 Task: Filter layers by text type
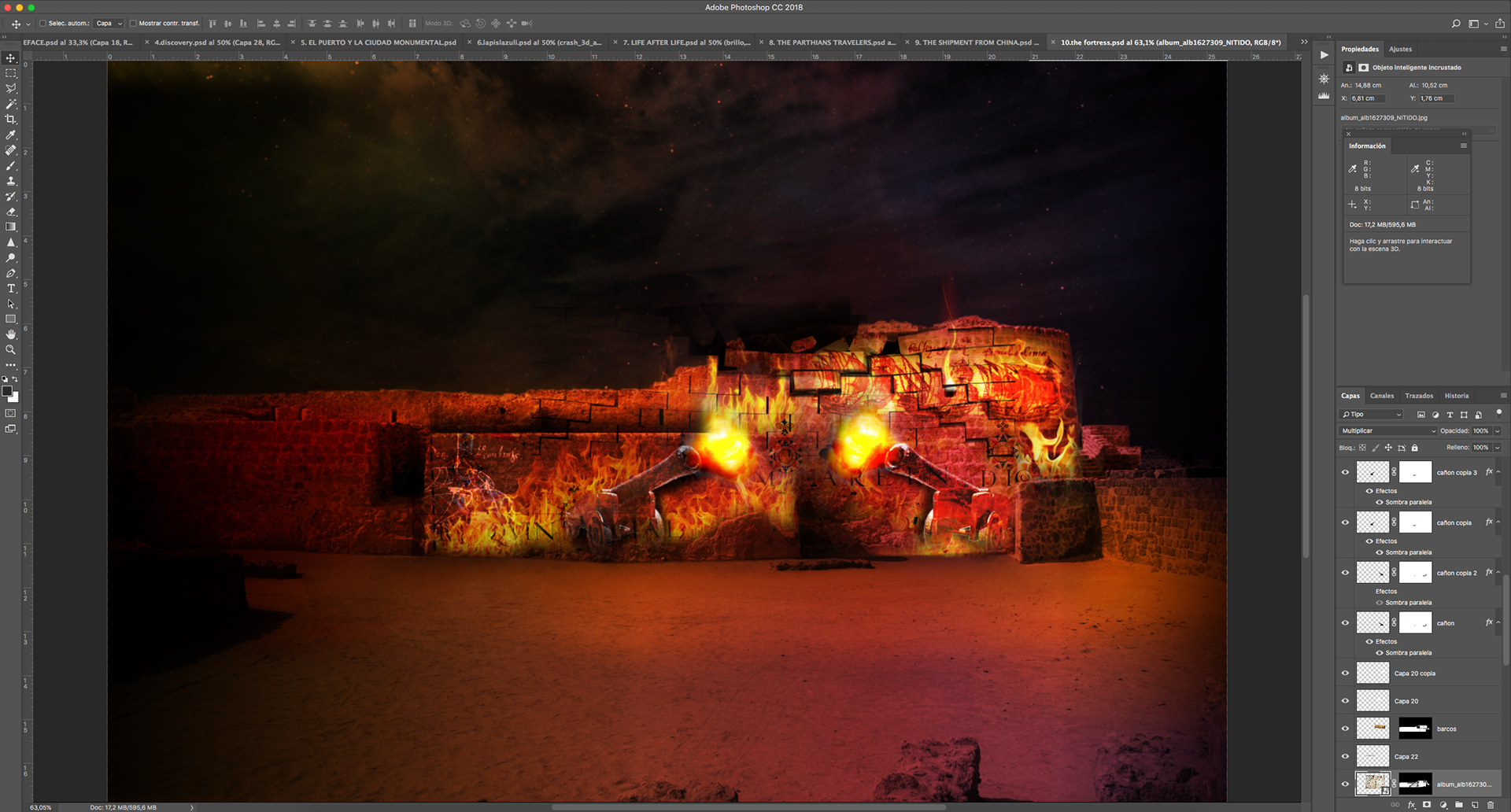tap(1450, 415)
